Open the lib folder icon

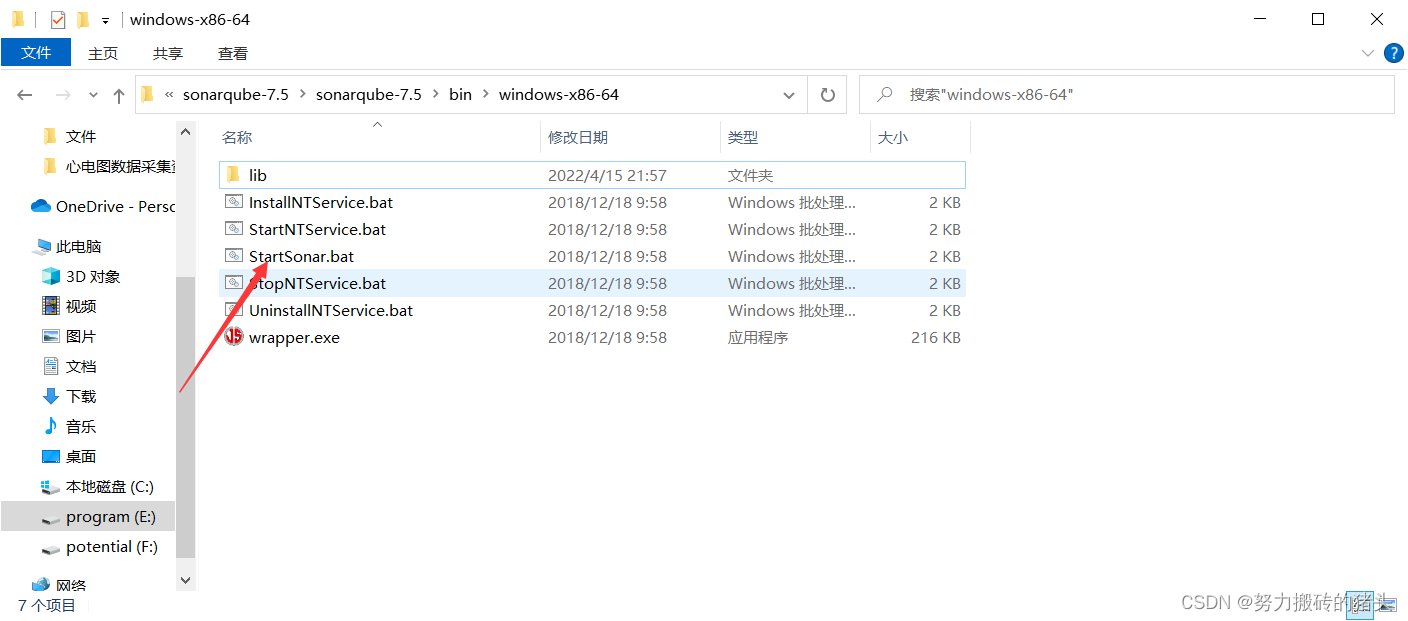(x=233, y=175)
